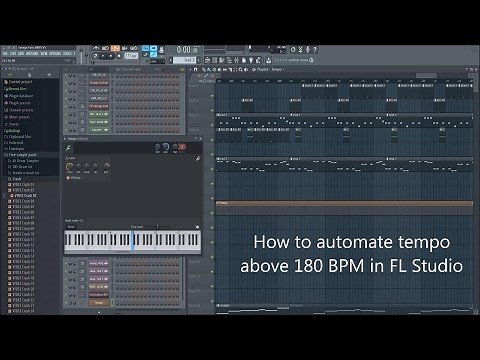Go to next pattern with the right arrow
480x360 pixels.
pos(198,60)
